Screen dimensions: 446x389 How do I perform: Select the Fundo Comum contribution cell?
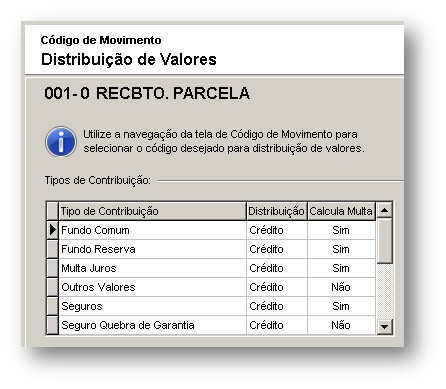pyautogui.click(x=152, y=230)
